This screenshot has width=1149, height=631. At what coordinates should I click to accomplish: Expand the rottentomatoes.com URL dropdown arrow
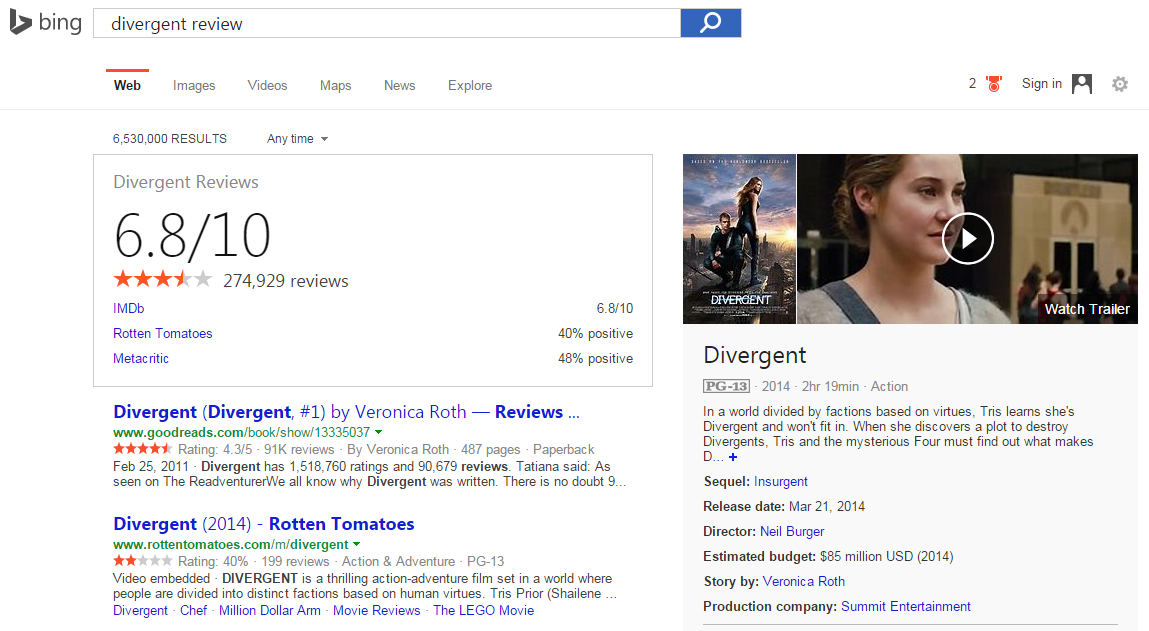[357, 544]
